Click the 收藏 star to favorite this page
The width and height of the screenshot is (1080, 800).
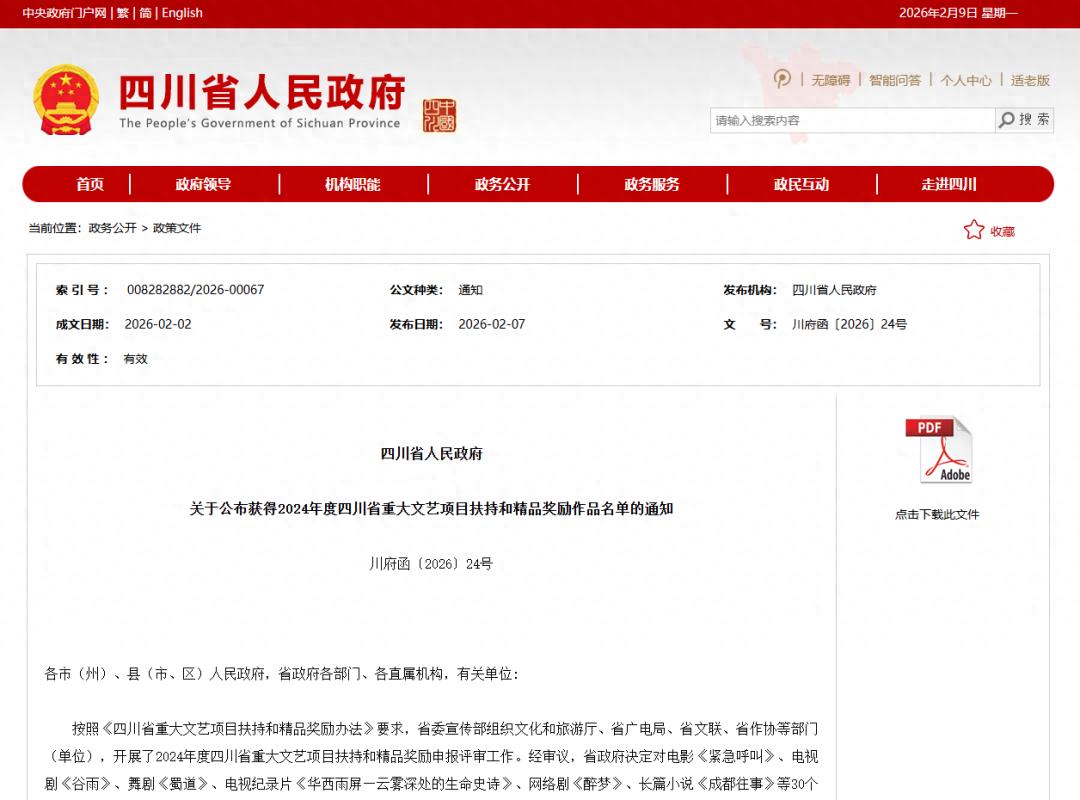coord(989,229)
